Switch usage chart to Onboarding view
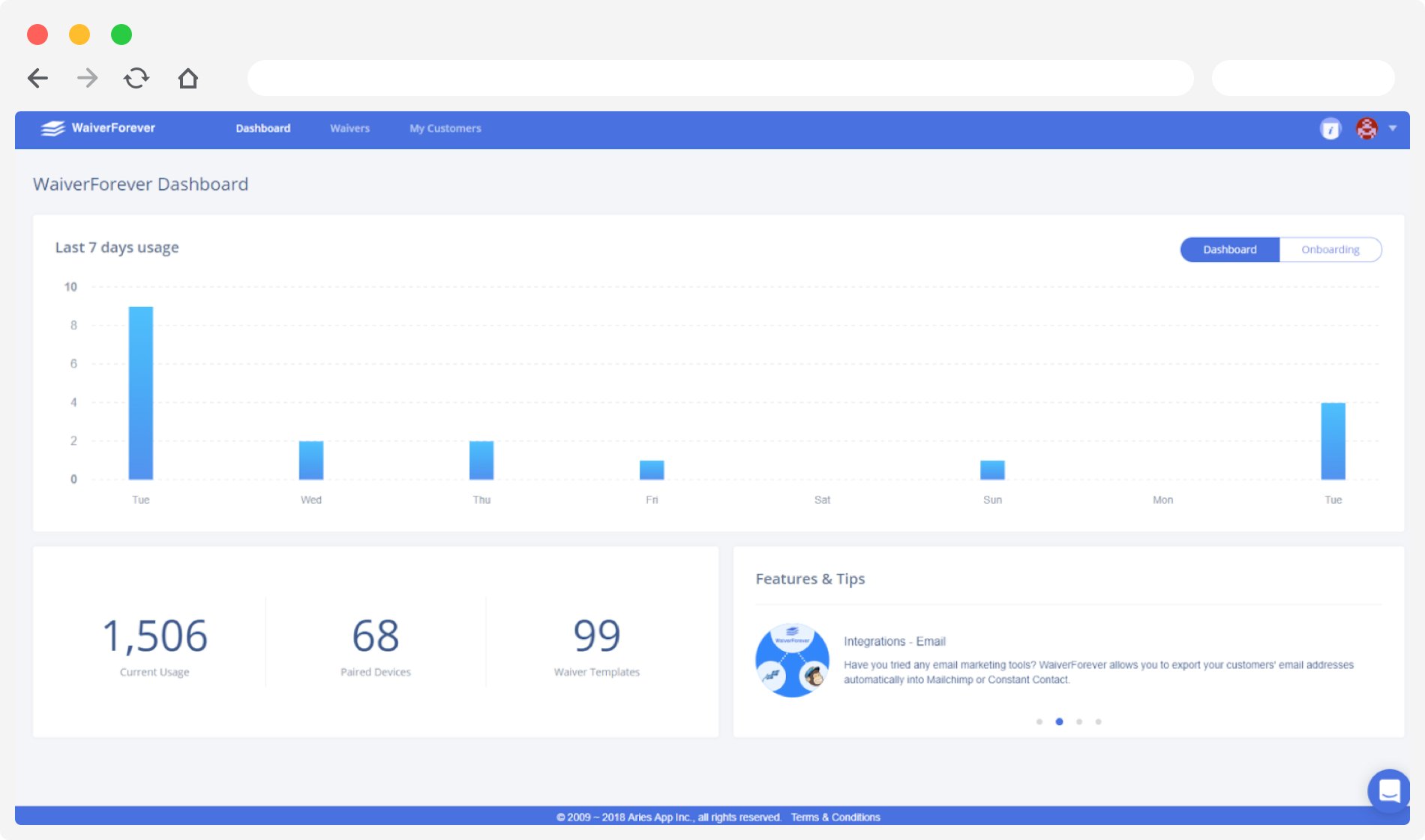 tap(1330, 249)
